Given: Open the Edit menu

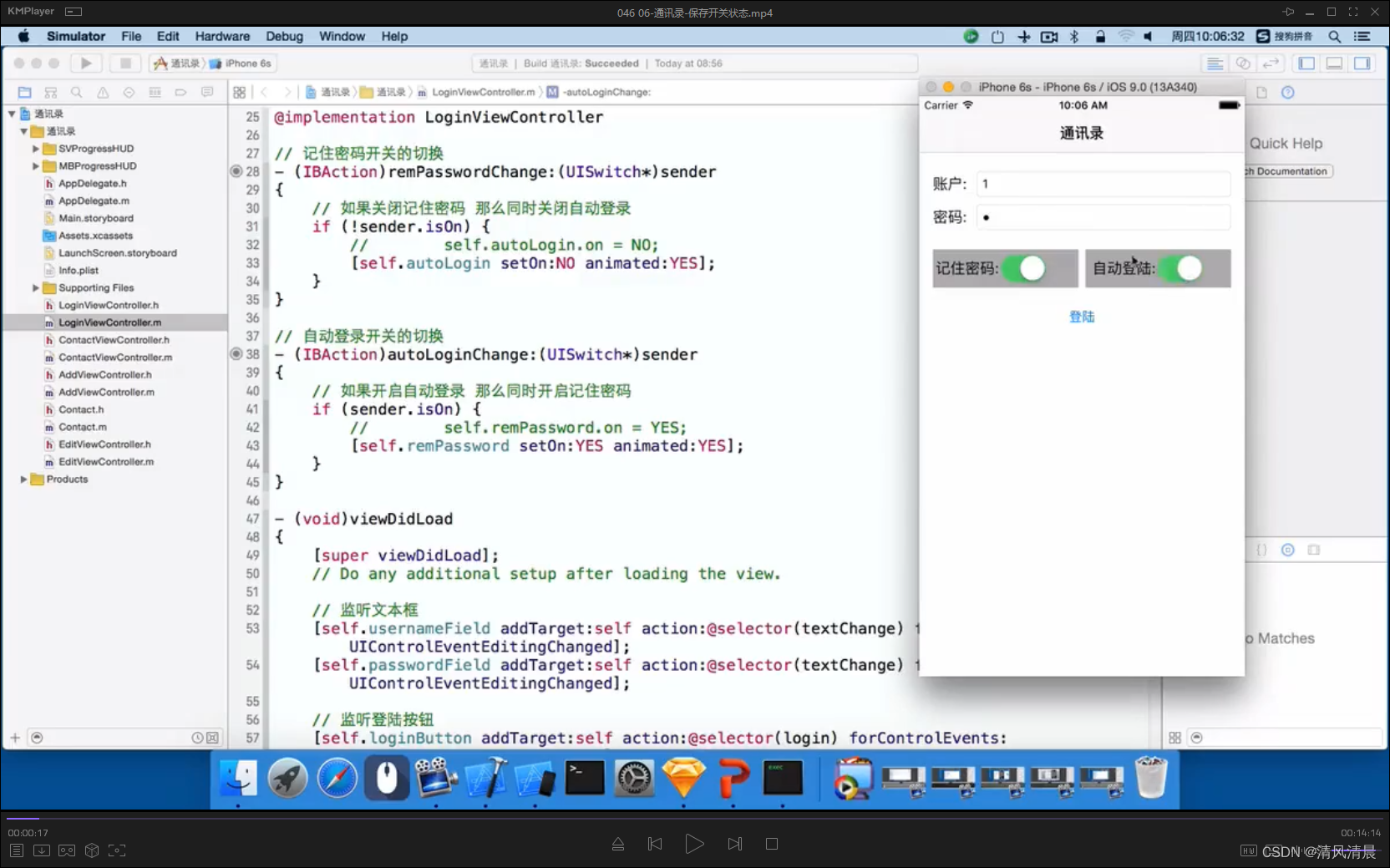Looking at the screenshot, I should click(x=168, y=37).
